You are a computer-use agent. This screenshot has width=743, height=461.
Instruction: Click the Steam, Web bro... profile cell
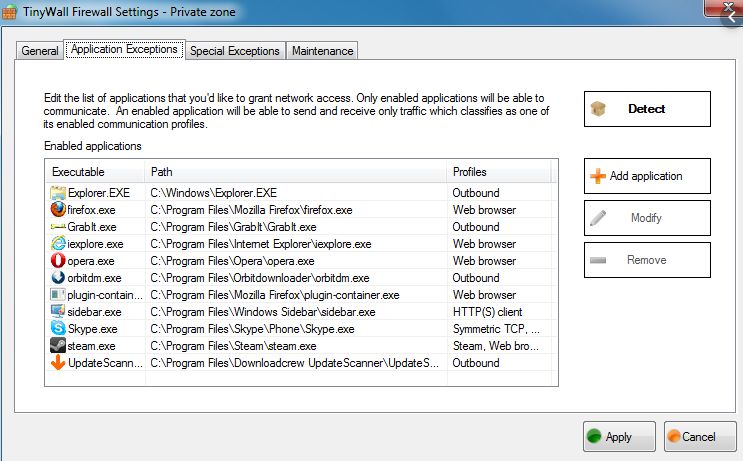tap(495, 346)
